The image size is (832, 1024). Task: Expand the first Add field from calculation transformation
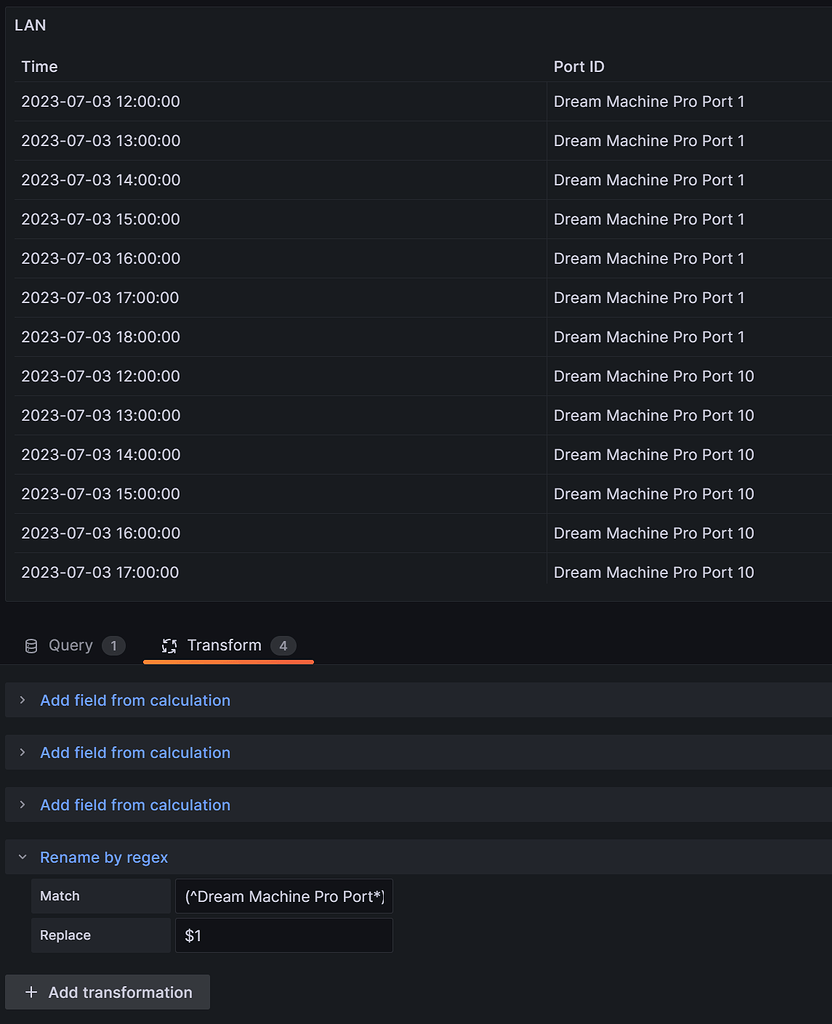[135, 700]
